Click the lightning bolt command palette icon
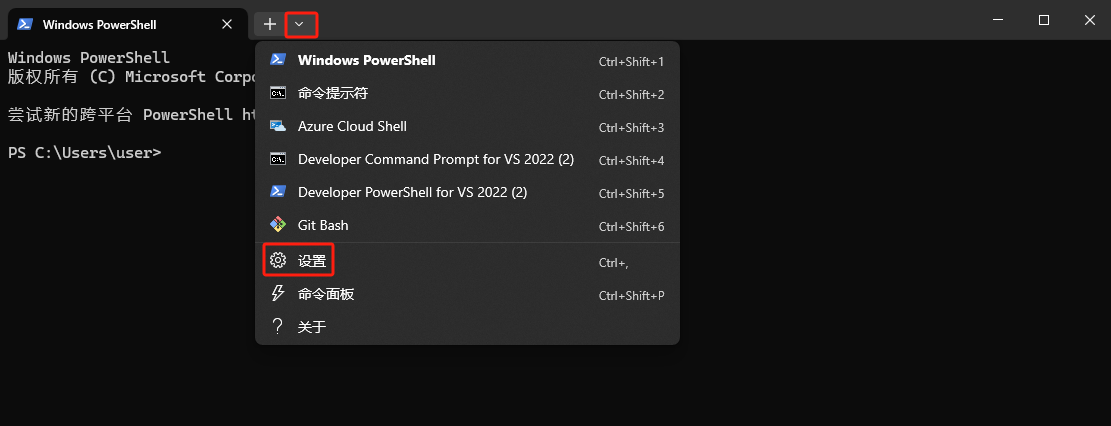Screen dimensions: 1111x426 (278, 294)
